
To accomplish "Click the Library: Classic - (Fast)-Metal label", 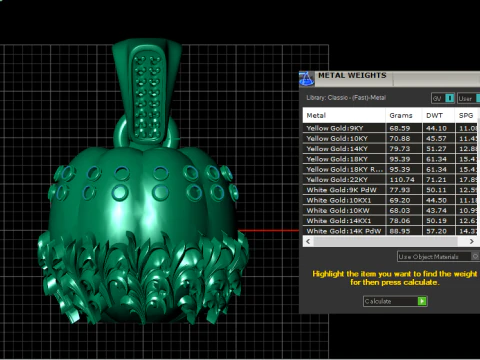I will 346,98.
